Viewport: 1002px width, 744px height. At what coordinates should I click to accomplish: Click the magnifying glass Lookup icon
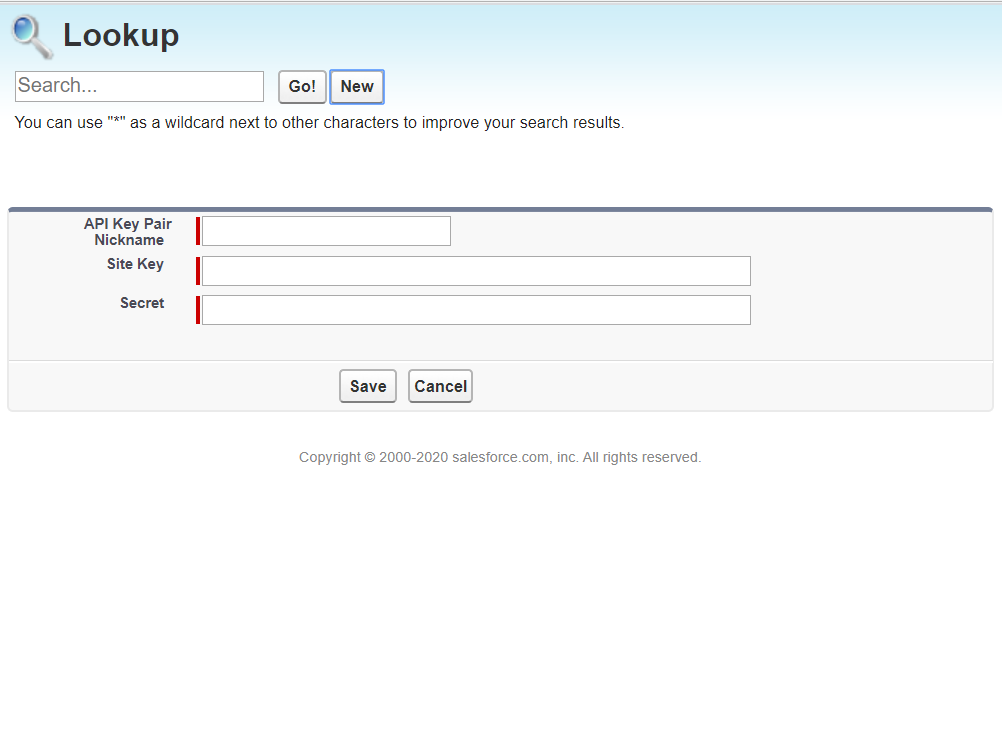click(30, 35)
